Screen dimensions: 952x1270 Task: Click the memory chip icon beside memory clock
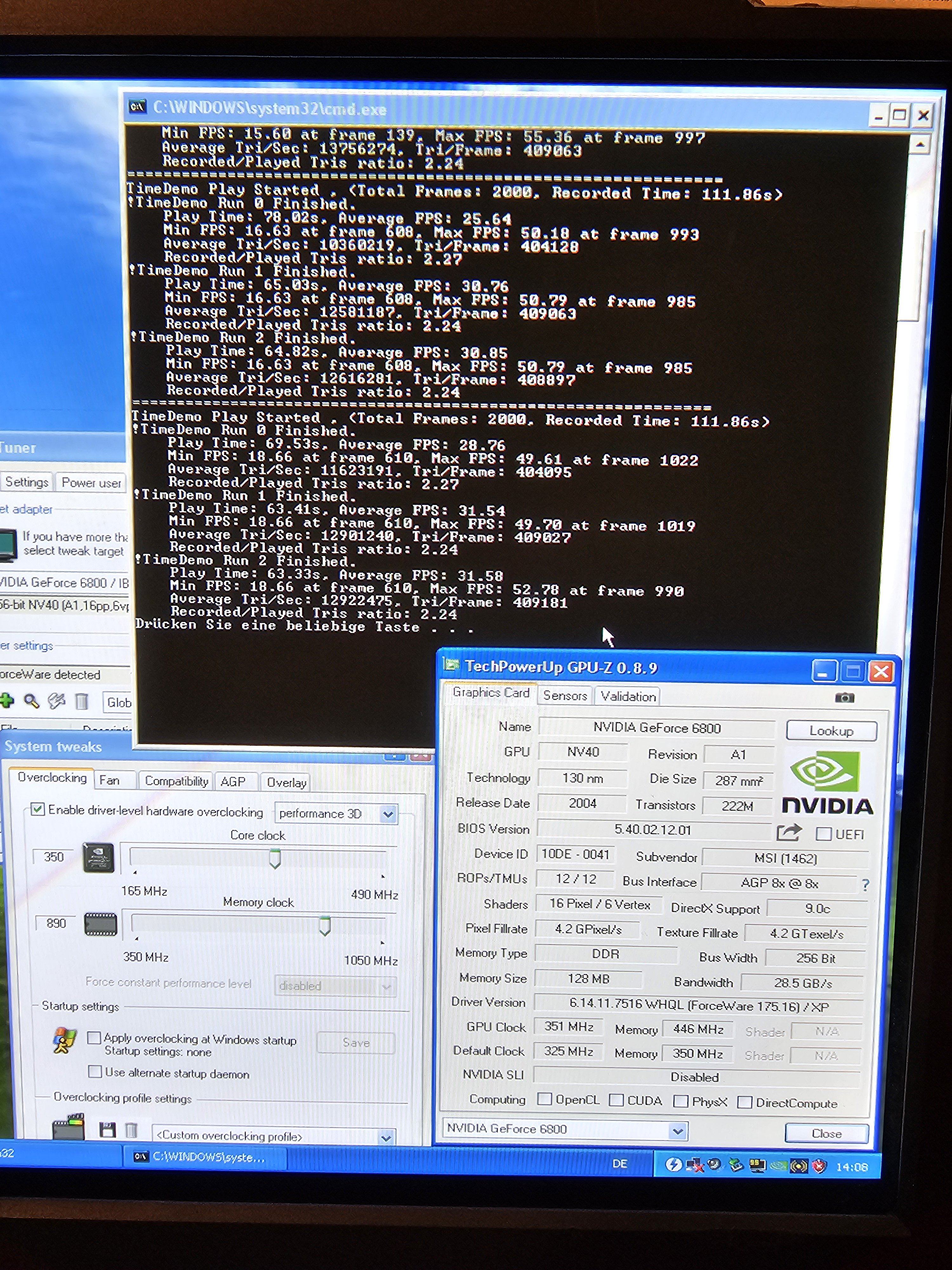[x=100, y=924]
